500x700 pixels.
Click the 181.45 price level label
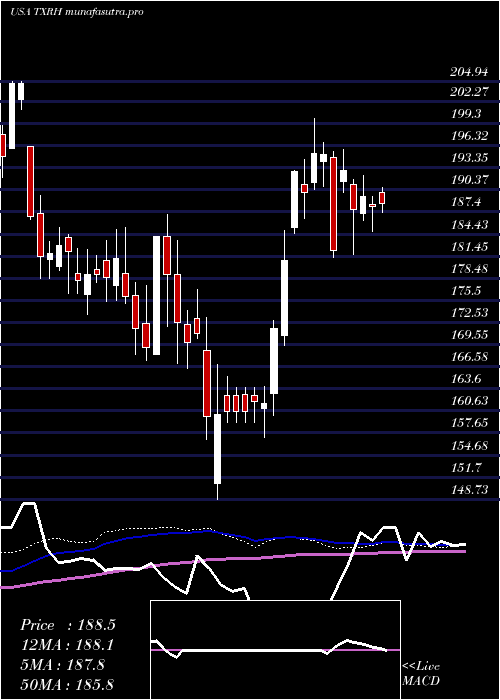click(x=468, y=247)
